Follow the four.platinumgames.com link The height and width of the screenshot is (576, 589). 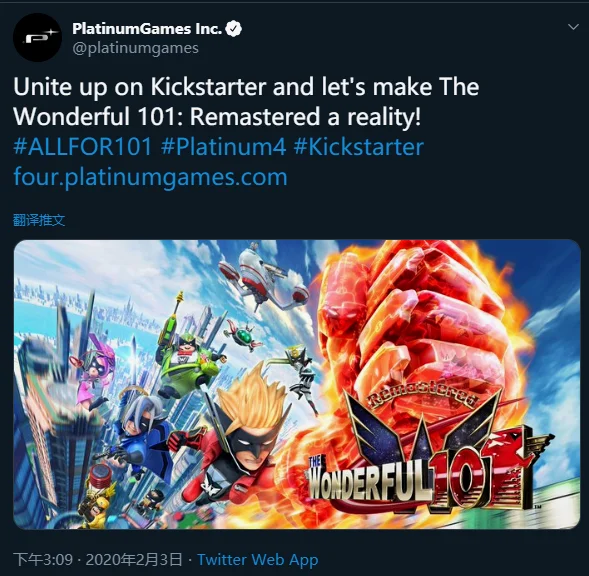(150, 177)
